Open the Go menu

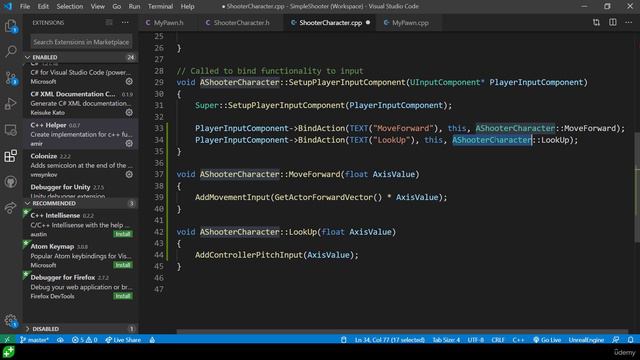point(117,7)
